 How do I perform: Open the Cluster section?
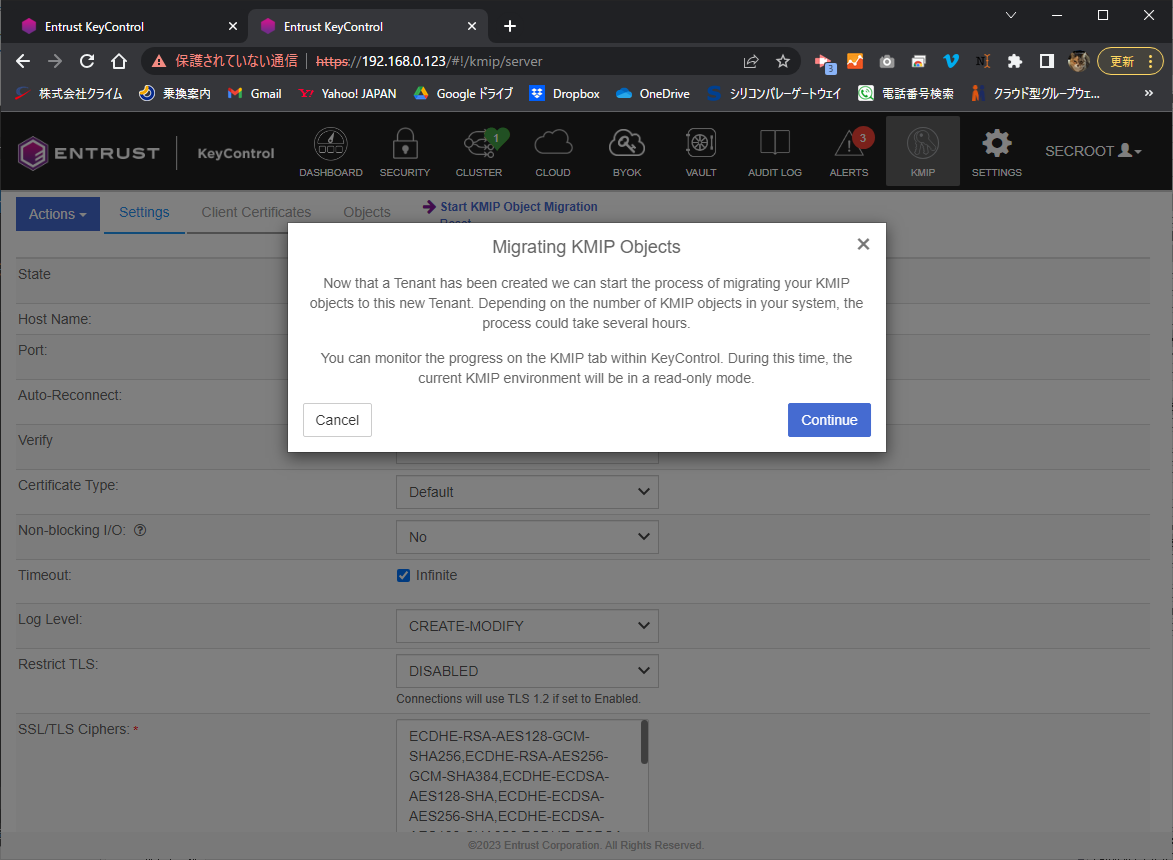479,152
